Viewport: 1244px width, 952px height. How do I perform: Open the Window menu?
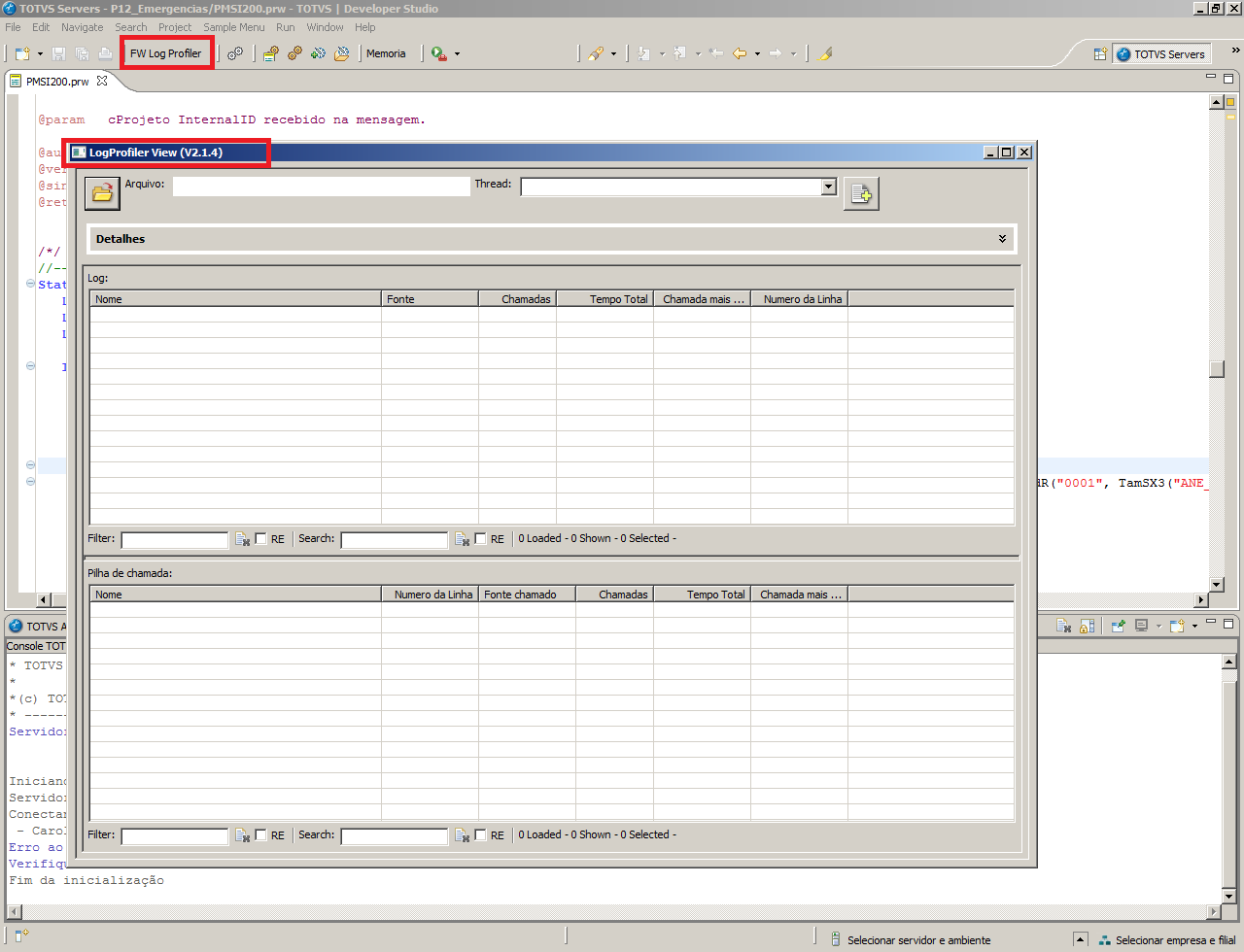(x=325, y=27)
